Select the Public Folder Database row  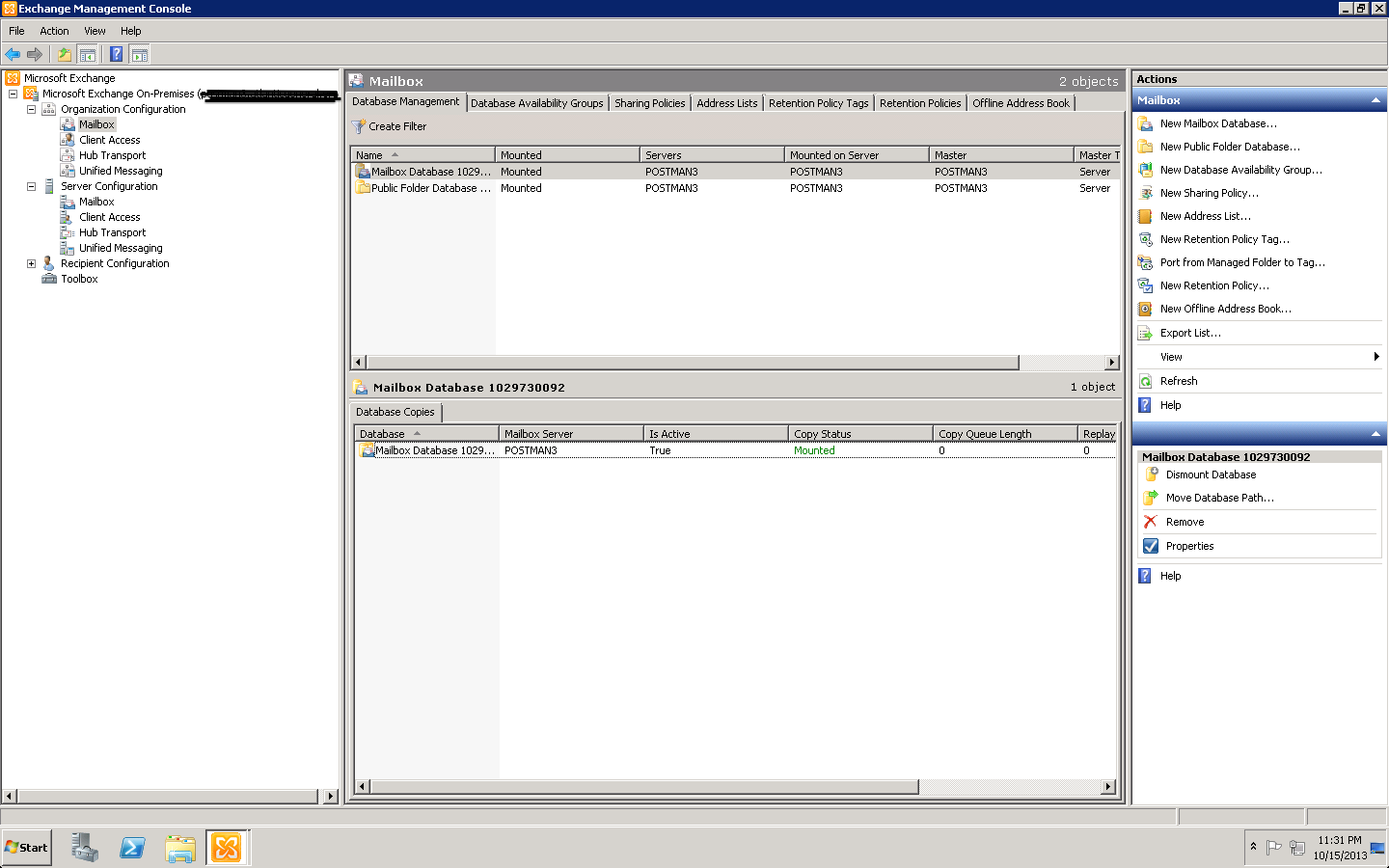(x=736, y=188)
